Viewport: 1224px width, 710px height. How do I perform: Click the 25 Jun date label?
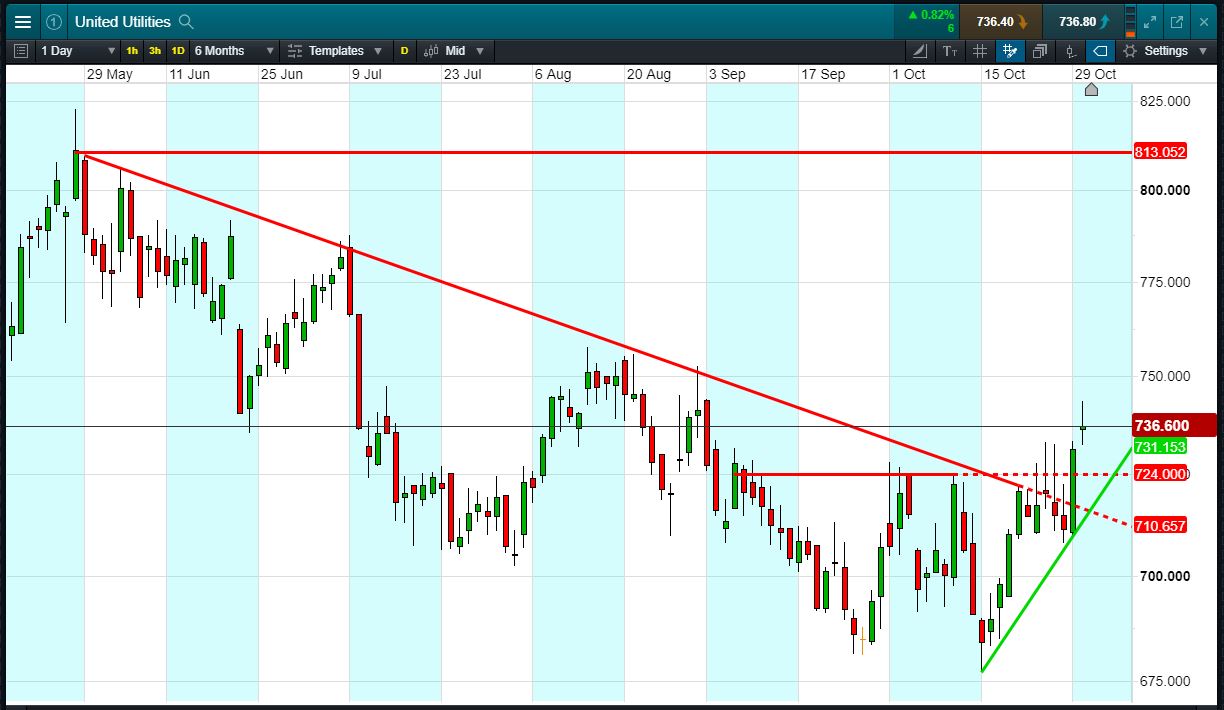click(281, 74)
